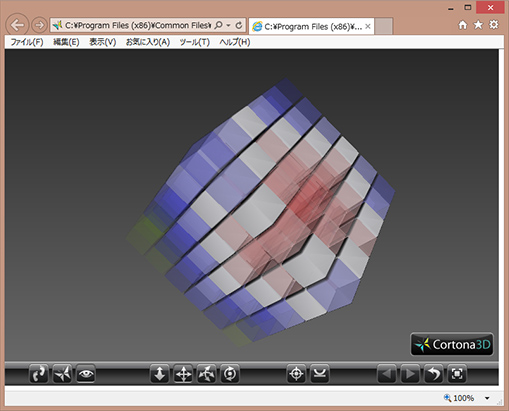Open the ファイル(F) menu

pos(27,42)
